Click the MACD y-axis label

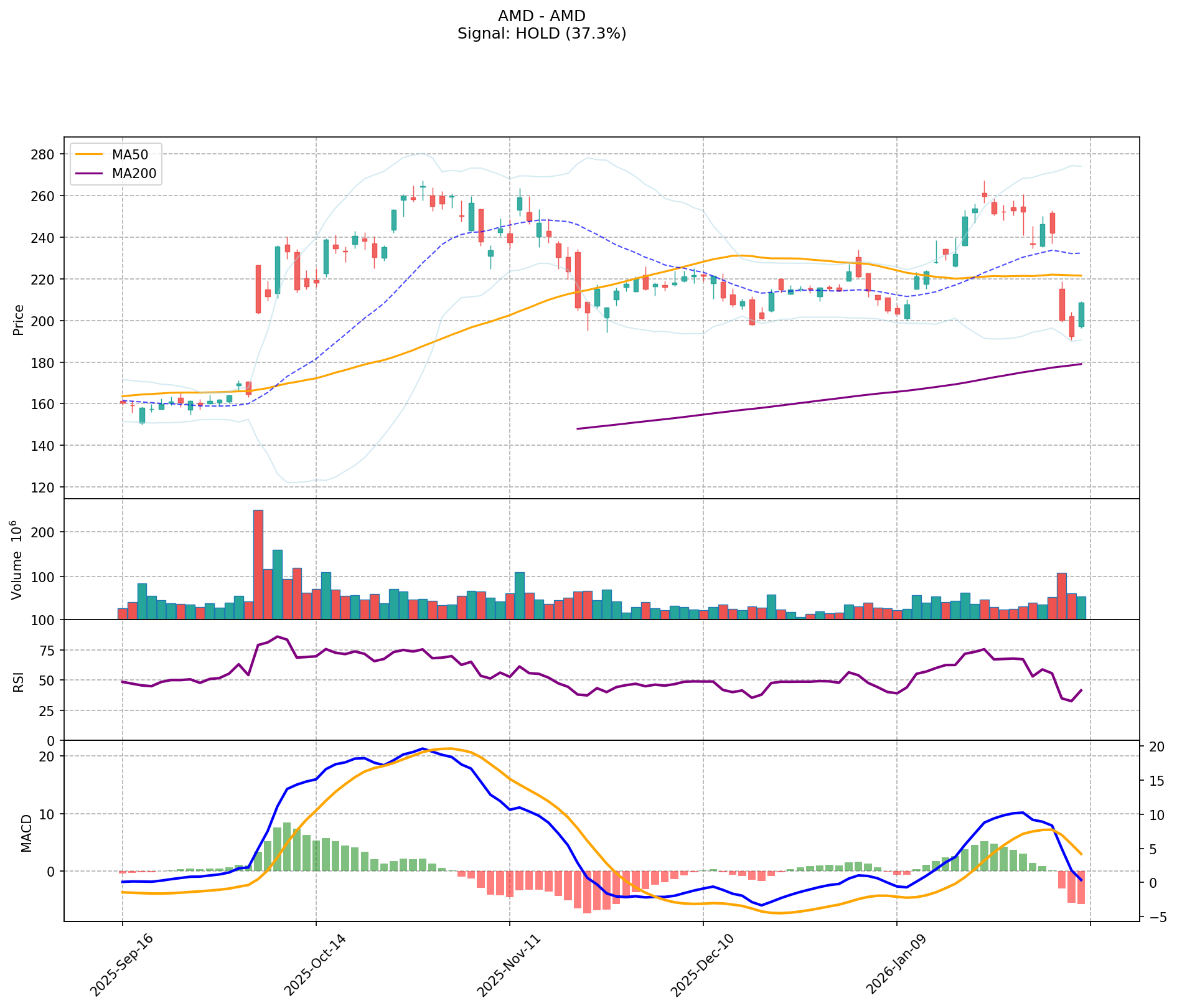pos(26,832)
